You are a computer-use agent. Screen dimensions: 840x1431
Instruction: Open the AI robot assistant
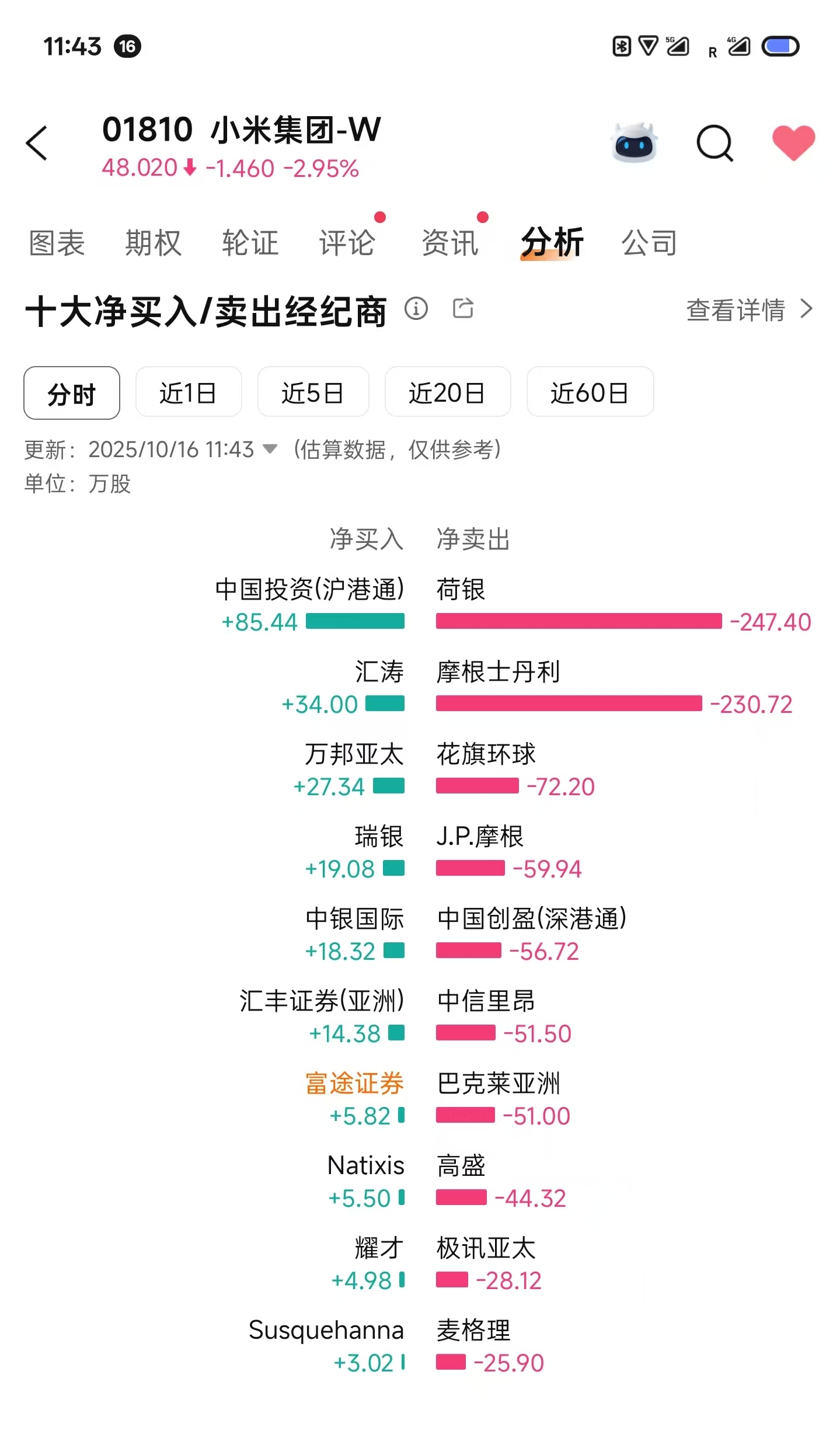pyautogui.click(x=634, y=142)
